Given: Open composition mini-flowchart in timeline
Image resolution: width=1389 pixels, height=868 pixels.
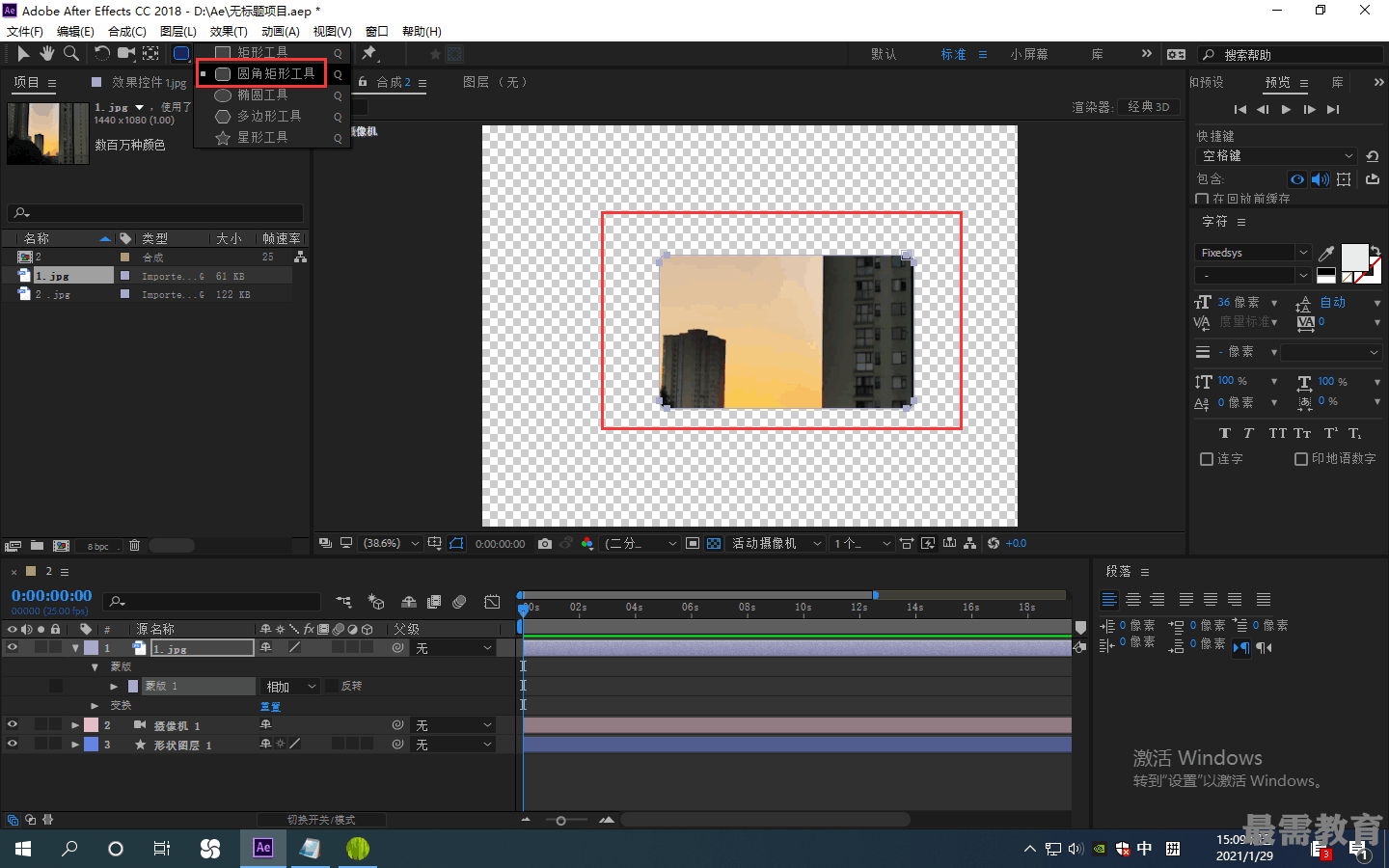Looking at the screenshot, I should coord(343,602).
